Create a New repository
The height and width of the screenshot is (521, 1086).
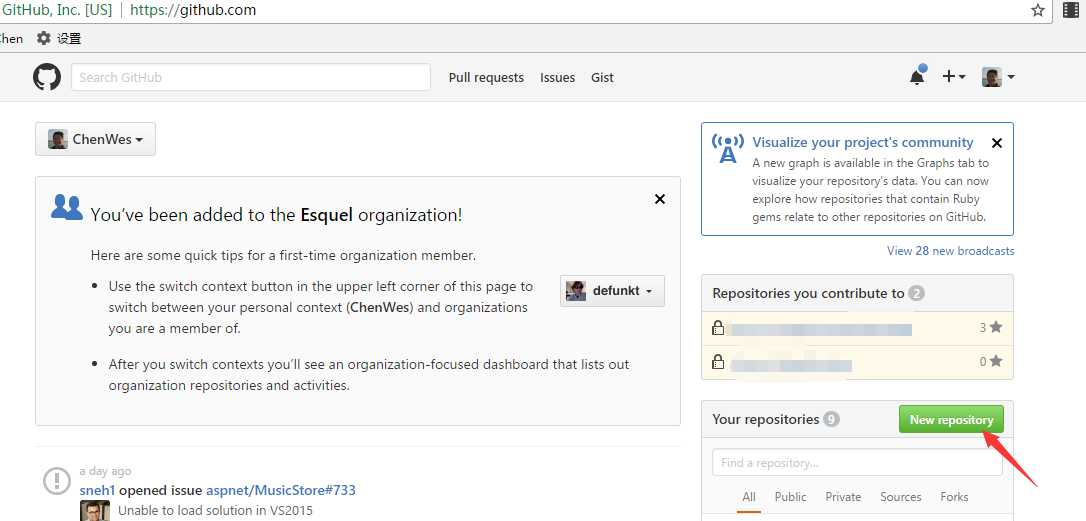[951, 419]
